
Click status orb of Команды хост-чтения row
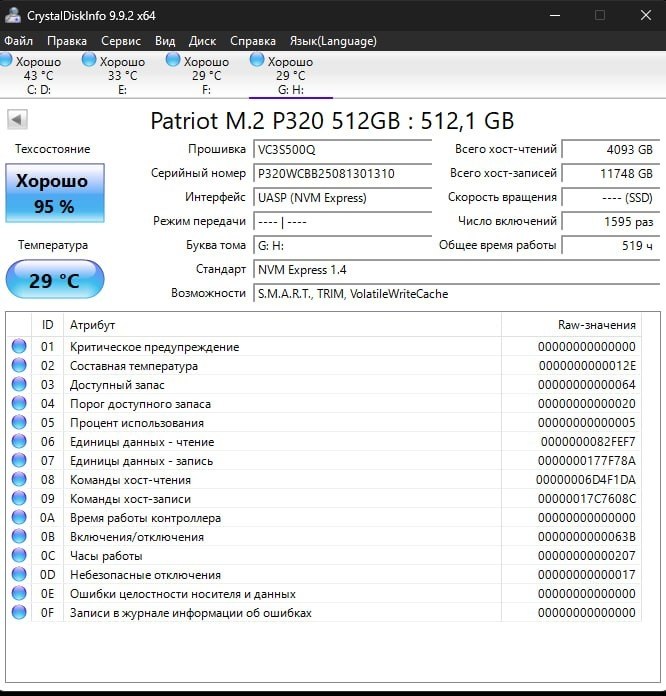point(19,479)
